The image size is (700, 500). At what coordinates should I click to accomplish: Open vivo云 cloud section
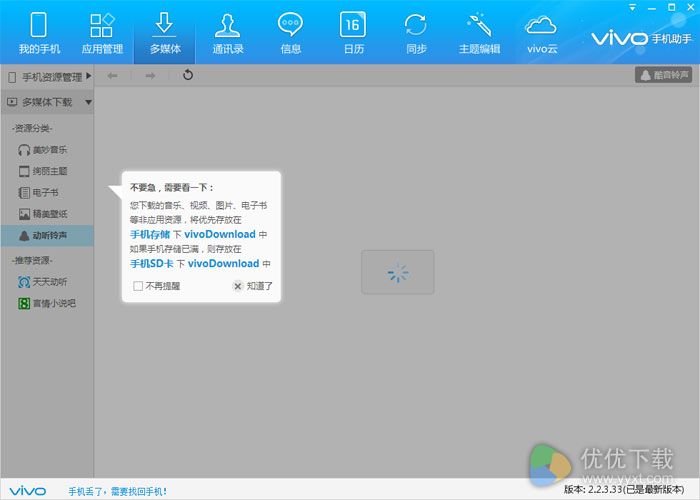(542, 34)
